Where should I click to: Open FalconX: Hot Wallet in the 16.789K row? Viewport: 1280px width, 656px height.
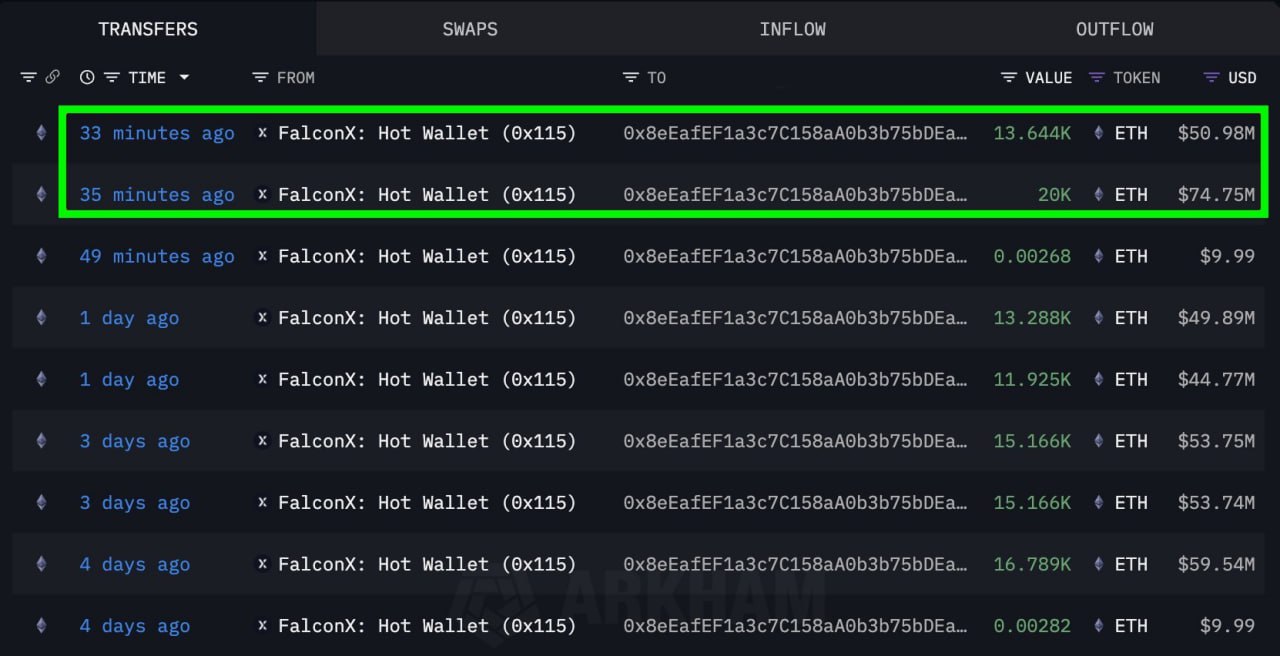(x=427, y=564)
